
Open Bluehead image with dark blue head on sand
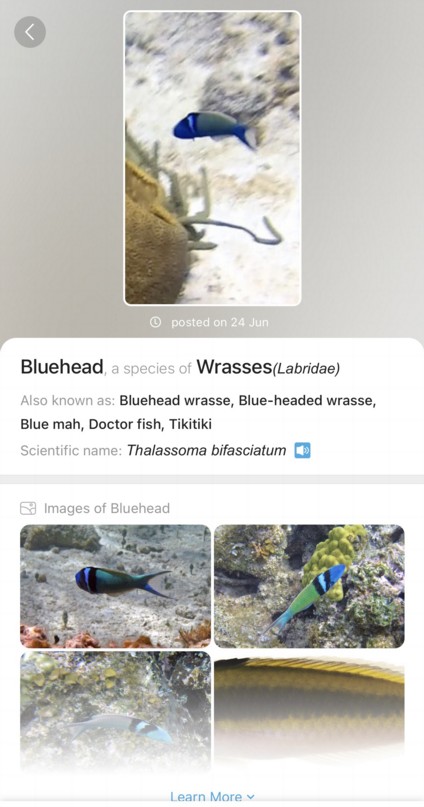[116, 586]
